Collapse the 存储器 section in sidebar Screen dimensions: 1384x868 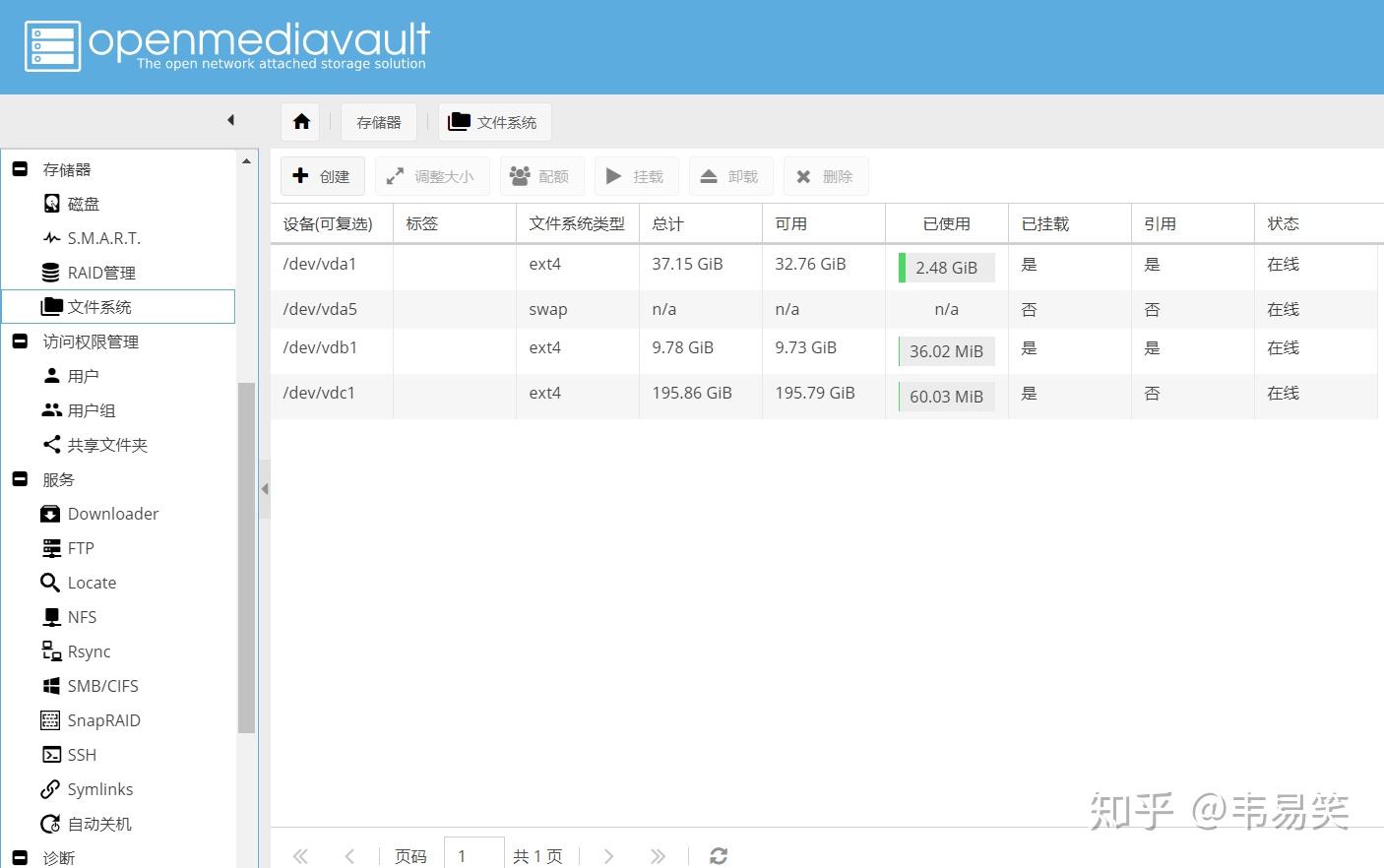point(20,168)
